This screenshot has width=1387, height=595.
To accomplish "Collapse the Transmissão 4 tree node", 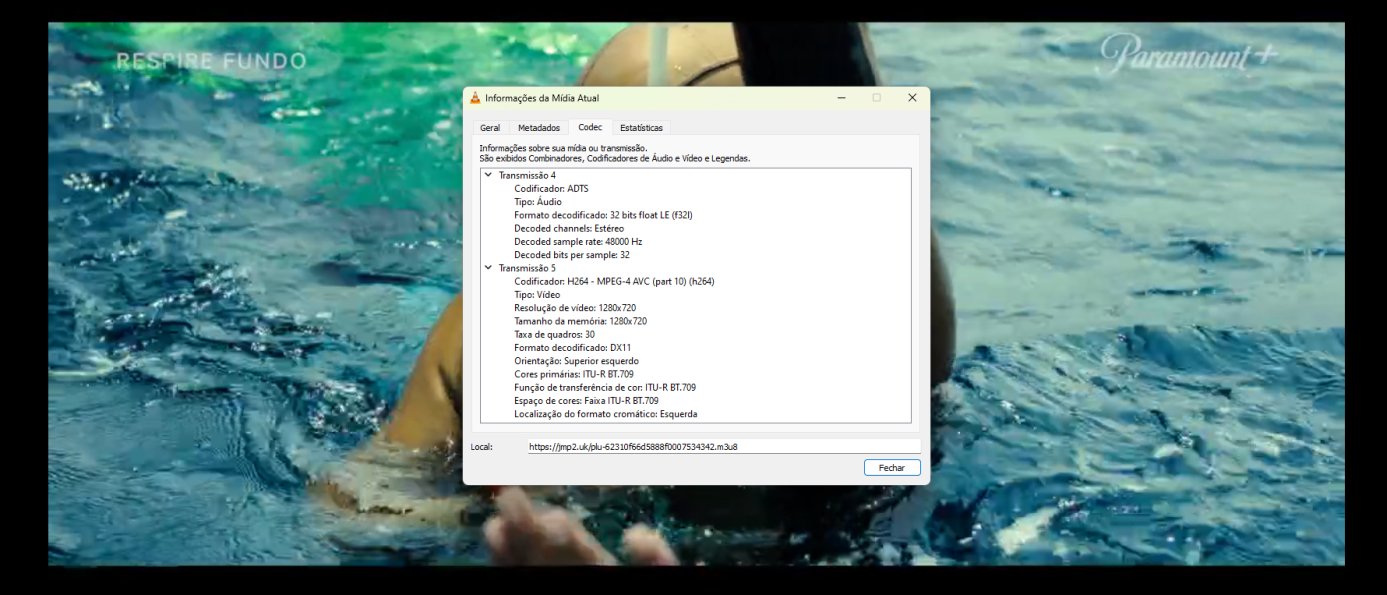I will (x=488, y=175).
